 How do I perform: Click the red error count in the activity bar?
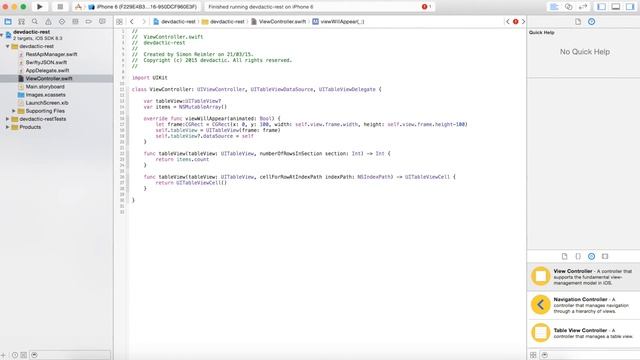point(426,7)
